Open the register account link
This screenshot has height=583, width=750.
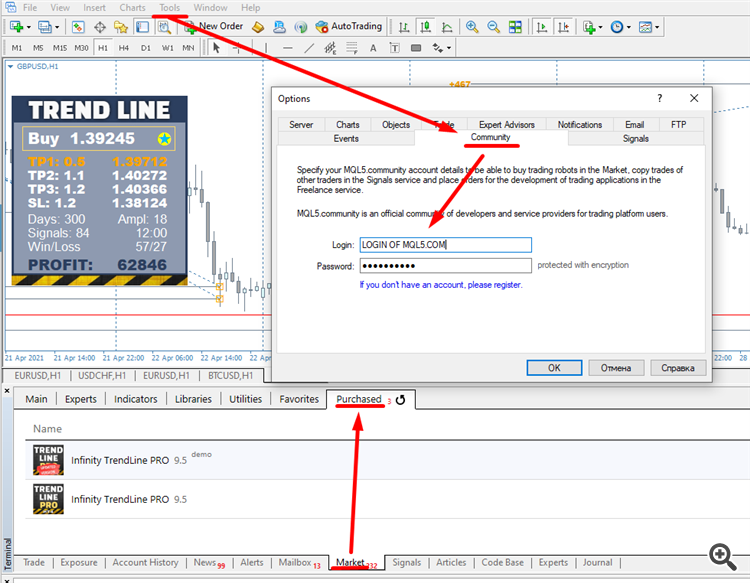pyautogui.click(x=441, y=285)
